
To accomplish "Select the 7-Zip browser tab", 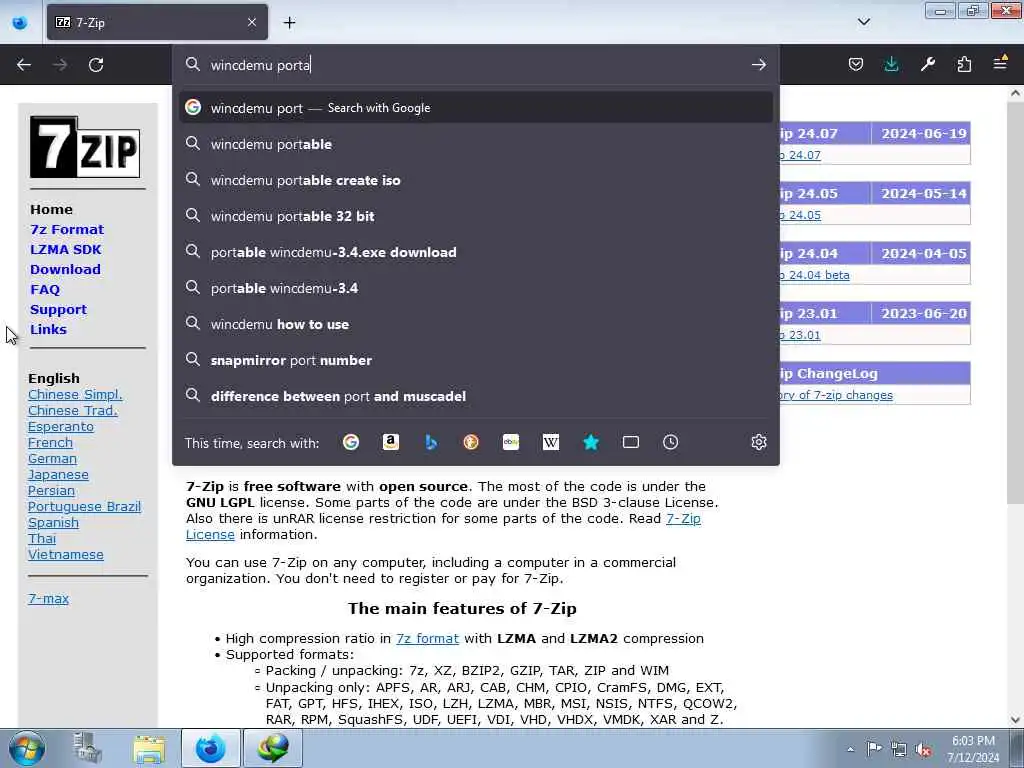I will point(157,22).
